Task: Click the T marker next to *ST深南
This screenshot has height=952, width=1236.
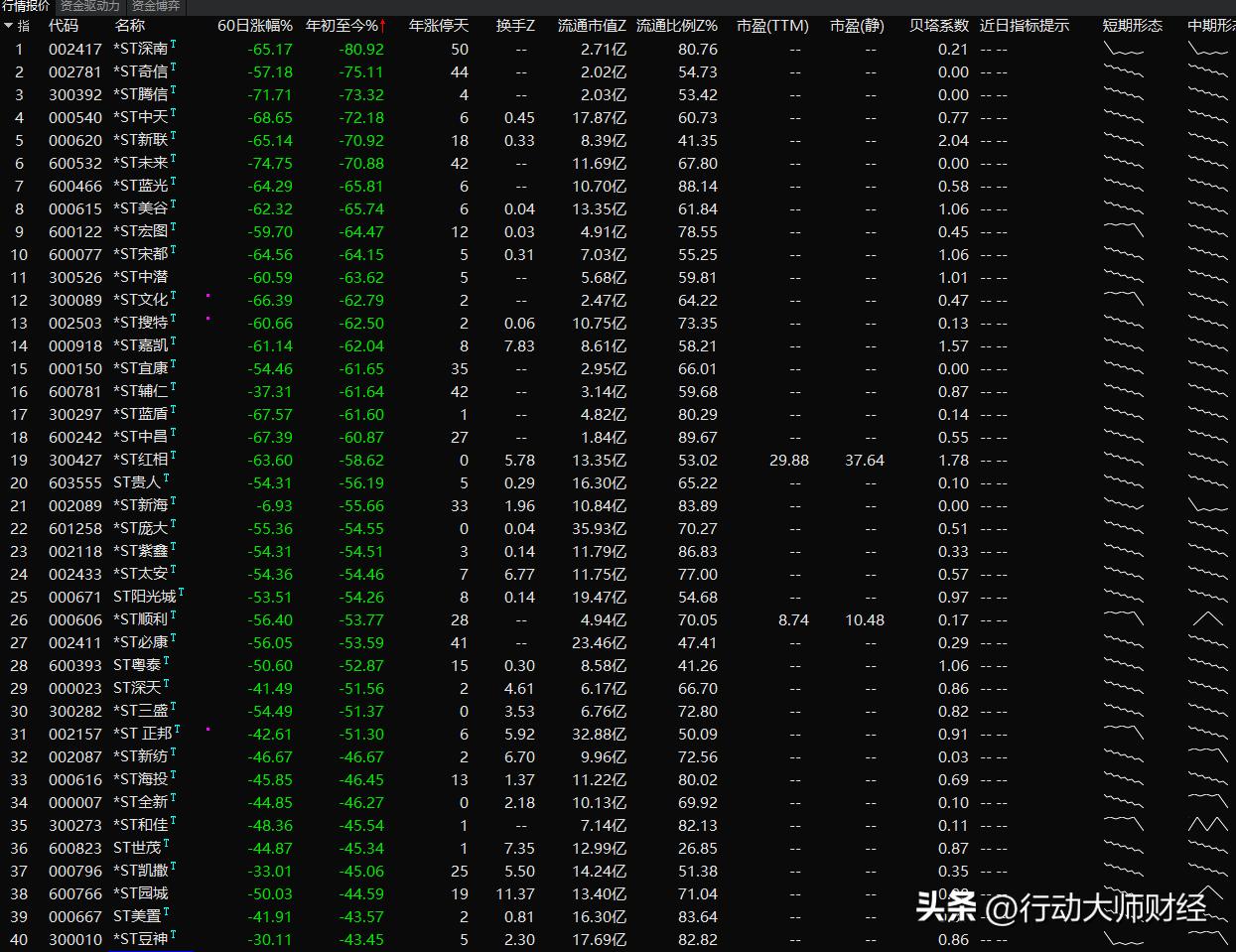Action: point(174,45)
